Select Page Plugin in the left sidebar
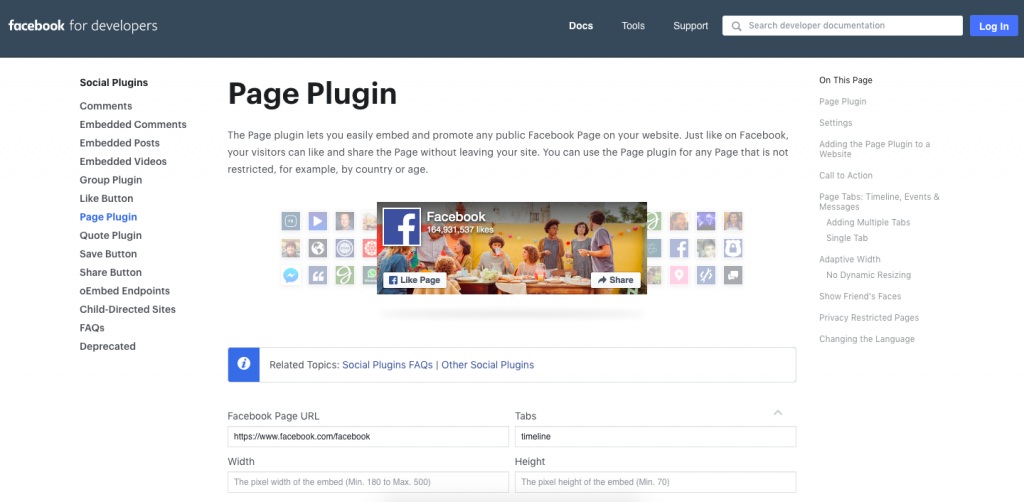This screenshot has height=502, width=1024. click(108, 217)
